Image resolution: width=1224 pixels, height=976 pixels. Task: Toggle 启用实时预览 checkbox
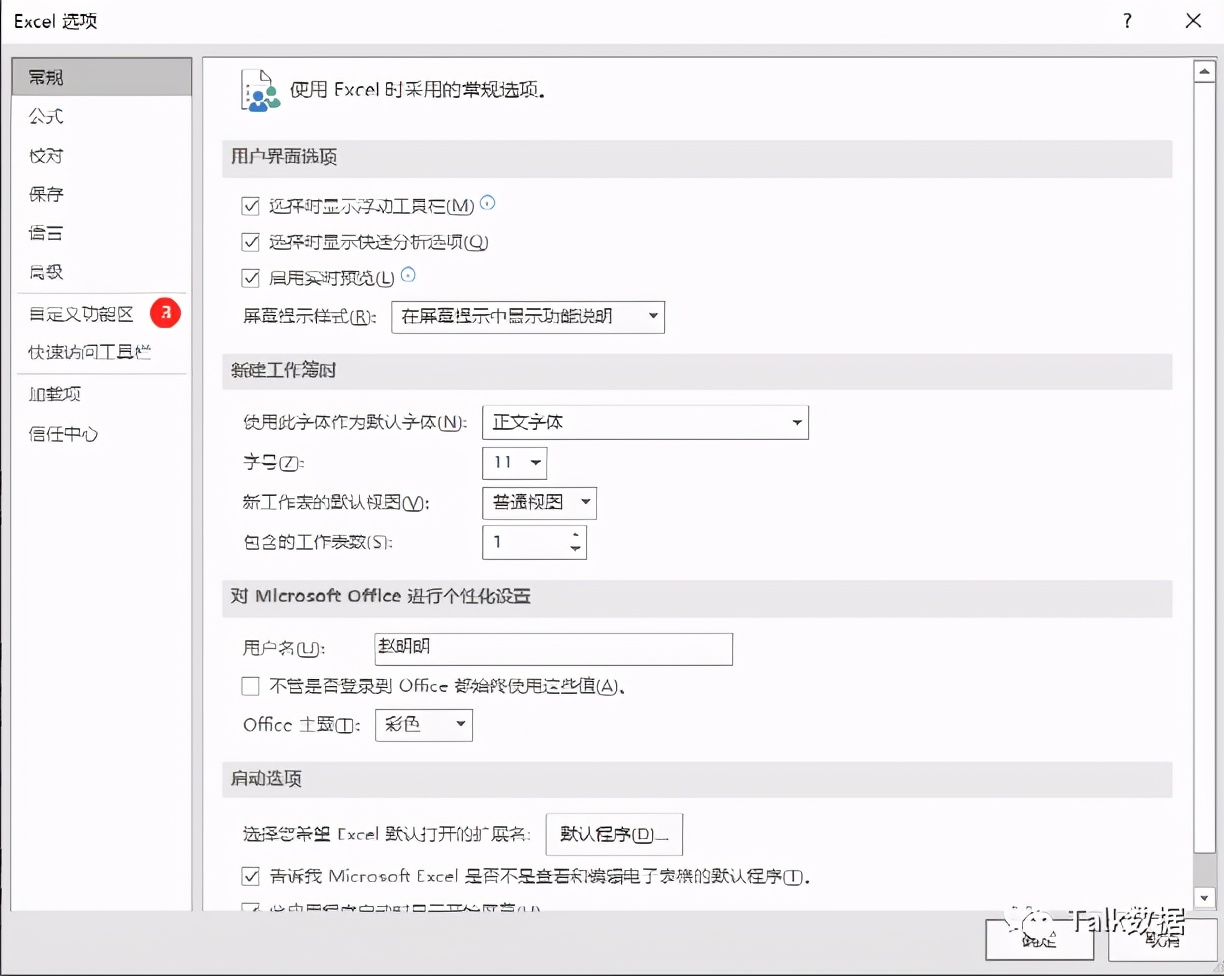251,278
